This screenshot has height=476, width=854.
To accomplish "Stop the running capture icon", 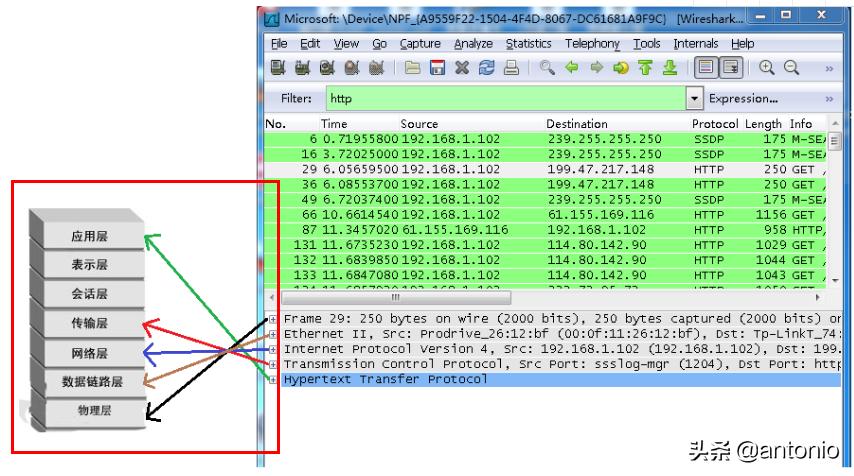I will click(x=352, y=68).
